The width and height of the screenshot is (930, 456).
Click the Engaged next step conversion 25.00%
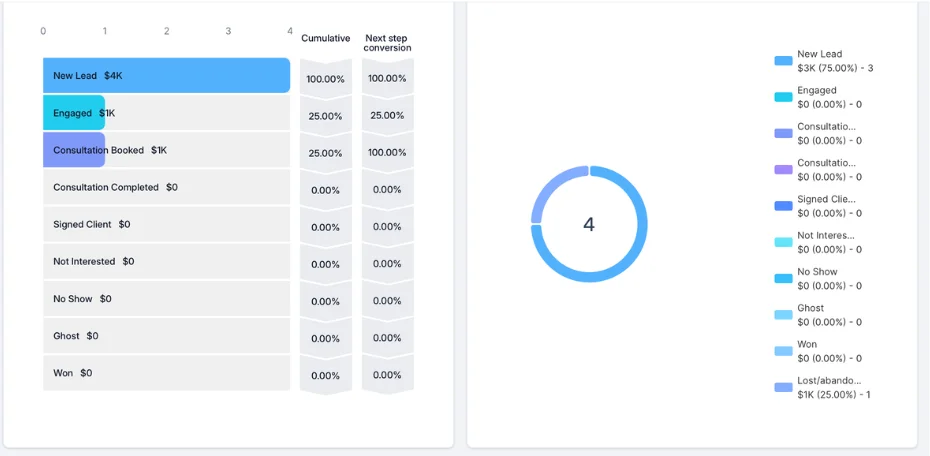coord(387,116)
